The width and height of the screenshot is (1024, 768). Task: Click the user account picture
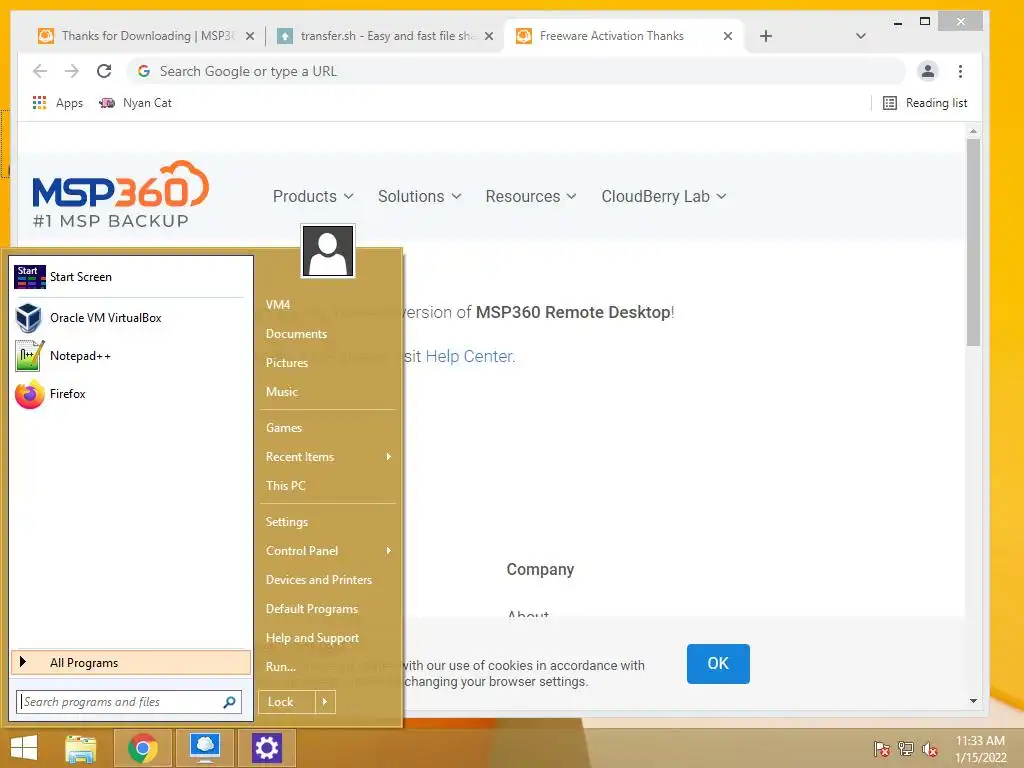(328, 251)
